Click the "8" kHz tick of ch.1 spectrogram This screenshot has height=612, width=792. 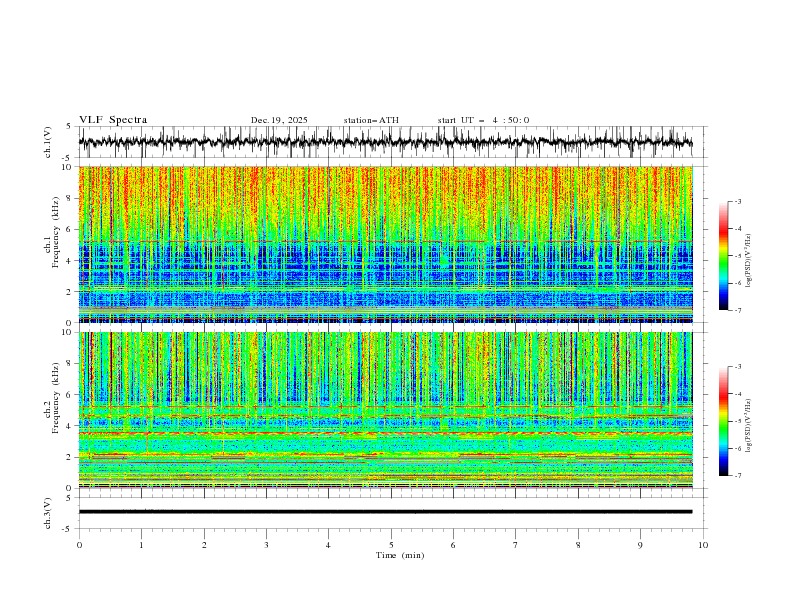(70, 198)
